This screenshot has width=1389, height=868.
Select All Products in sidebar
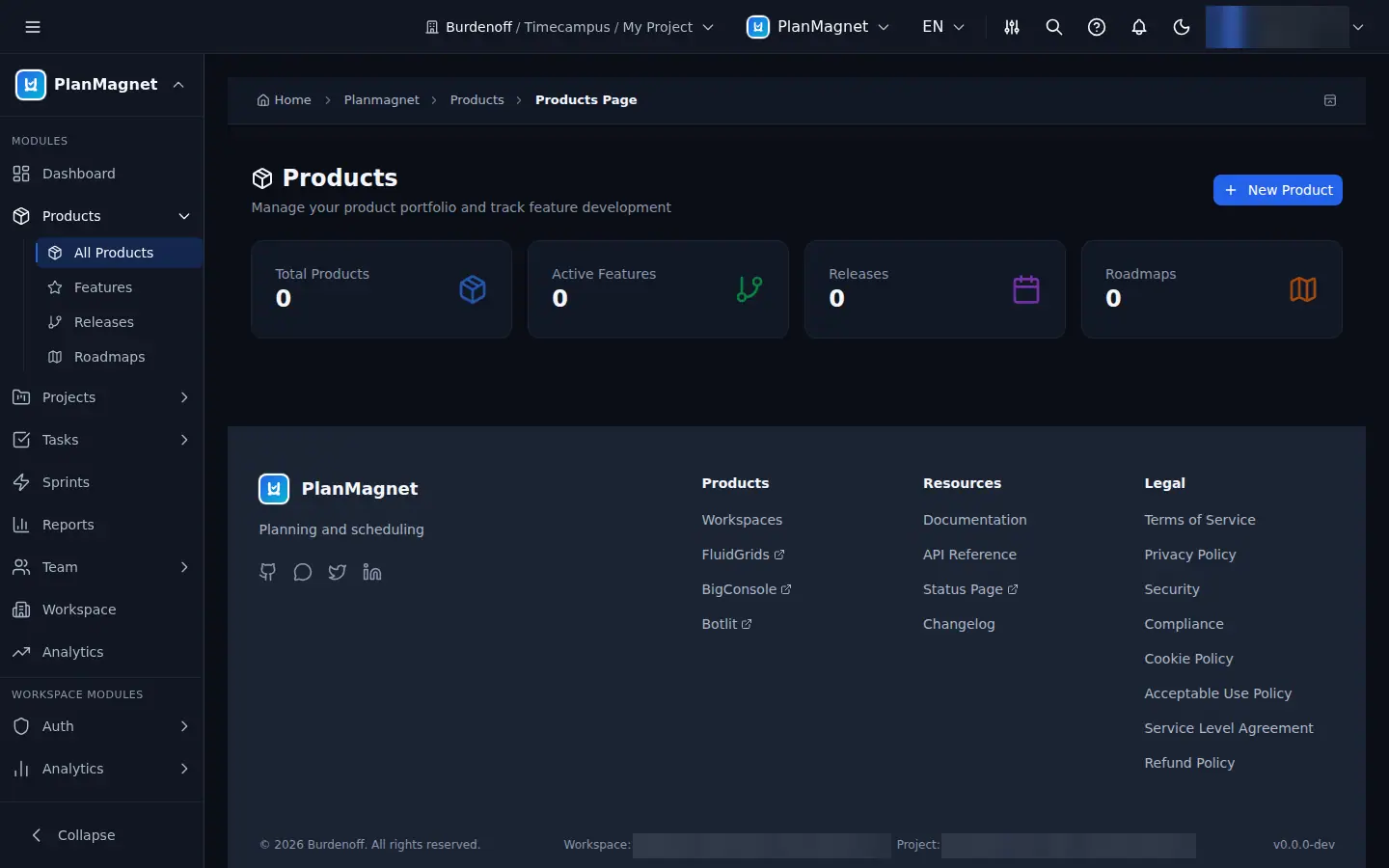pos(119,253)
